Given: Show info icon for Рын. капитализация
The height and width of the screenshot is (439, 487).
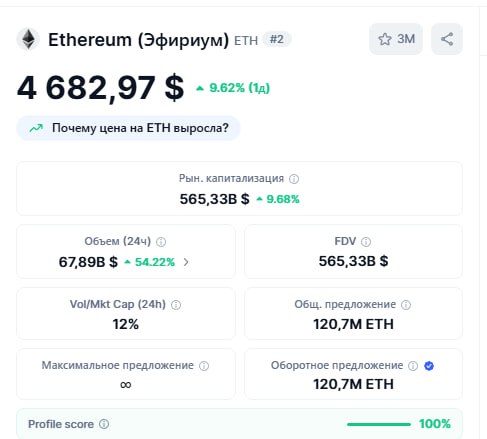Looking at the screenshot, I should [x=294, y=179].
